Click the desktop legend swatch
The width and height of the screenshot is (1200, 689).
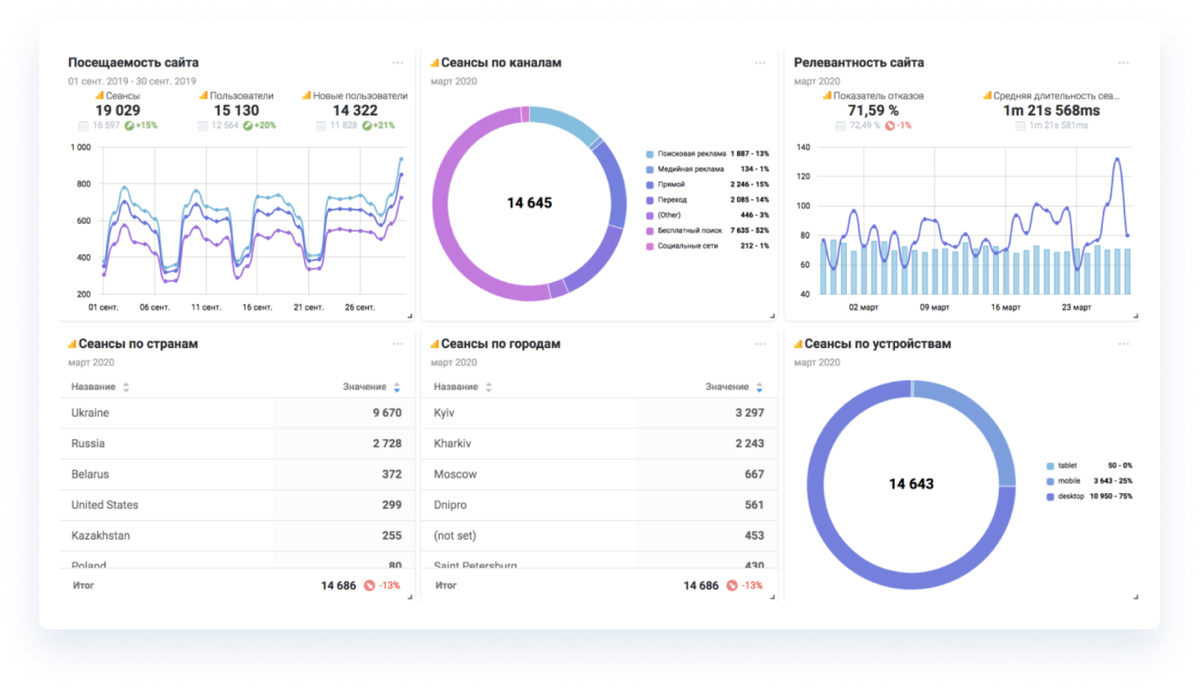click(x=1050, y=496)
